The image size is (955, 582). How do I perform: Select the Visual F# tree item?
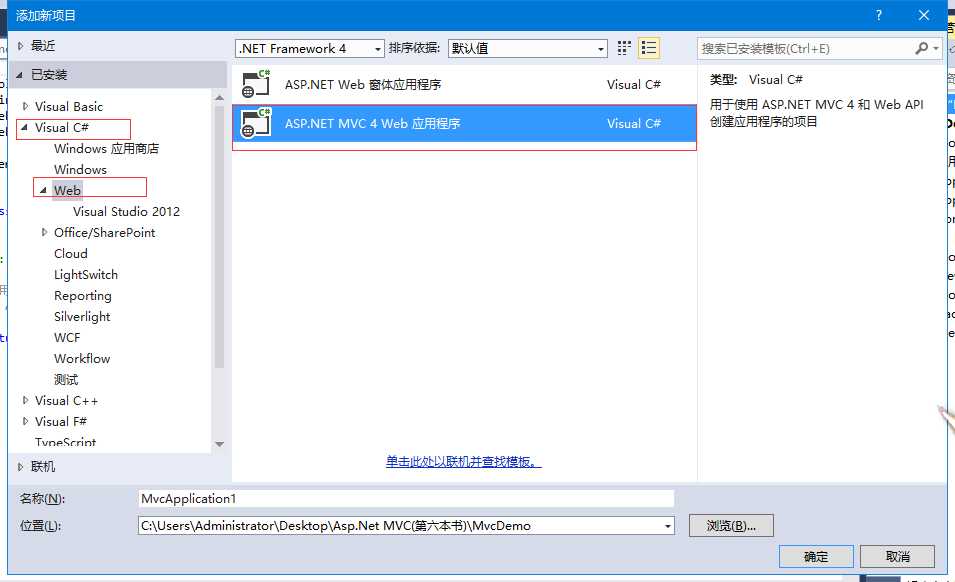(61, 421)
